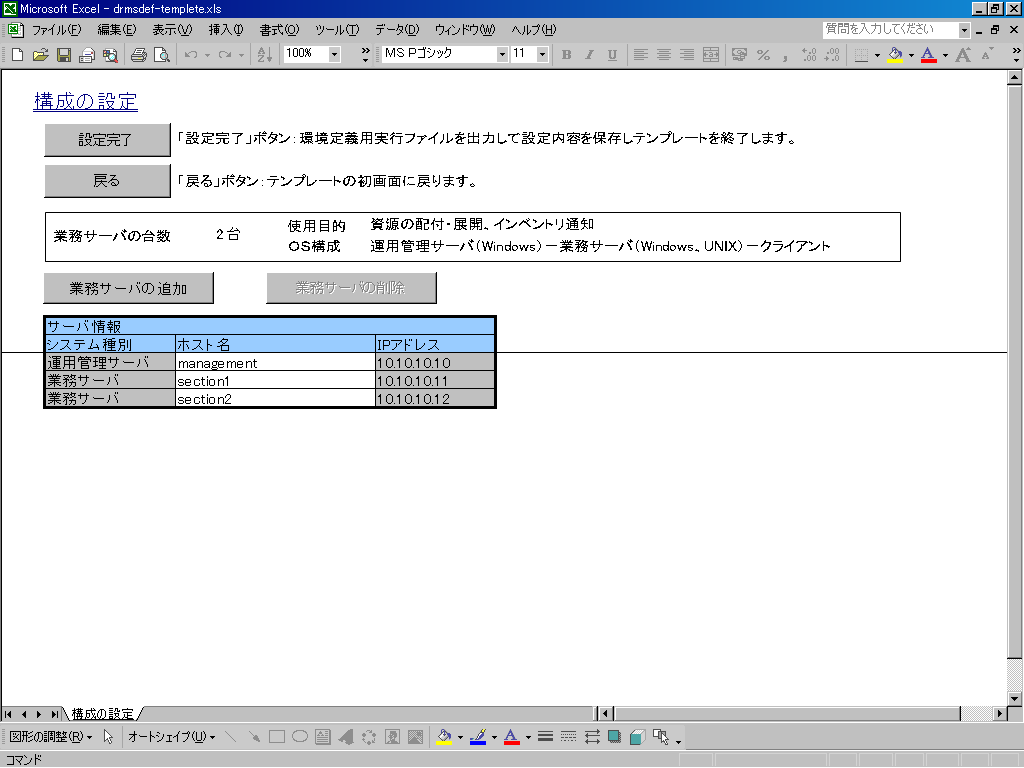The image size is (1024, 768).
Task: Toggle Bold formatting
Action: pos(566,55)
